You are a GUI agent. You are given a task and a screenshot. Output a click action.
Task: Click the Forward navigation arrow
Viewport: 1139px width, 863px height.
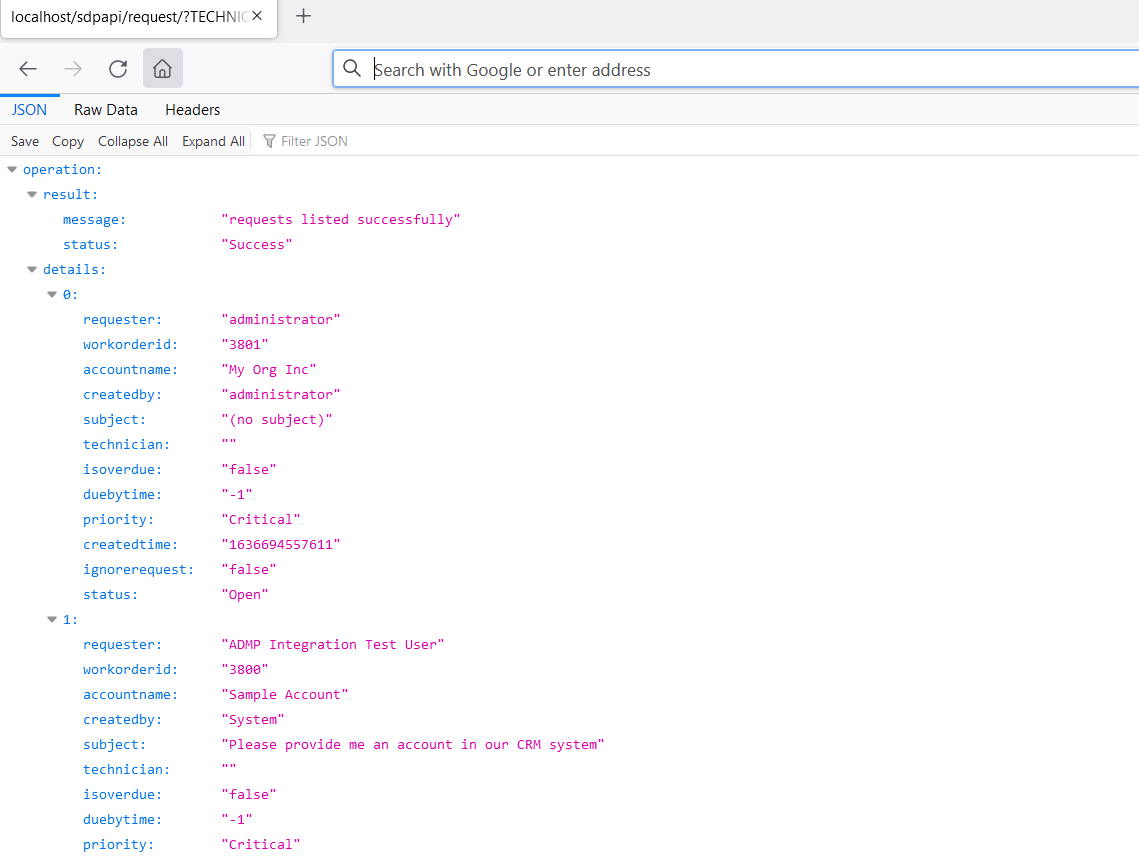click(x=73, y=69)
